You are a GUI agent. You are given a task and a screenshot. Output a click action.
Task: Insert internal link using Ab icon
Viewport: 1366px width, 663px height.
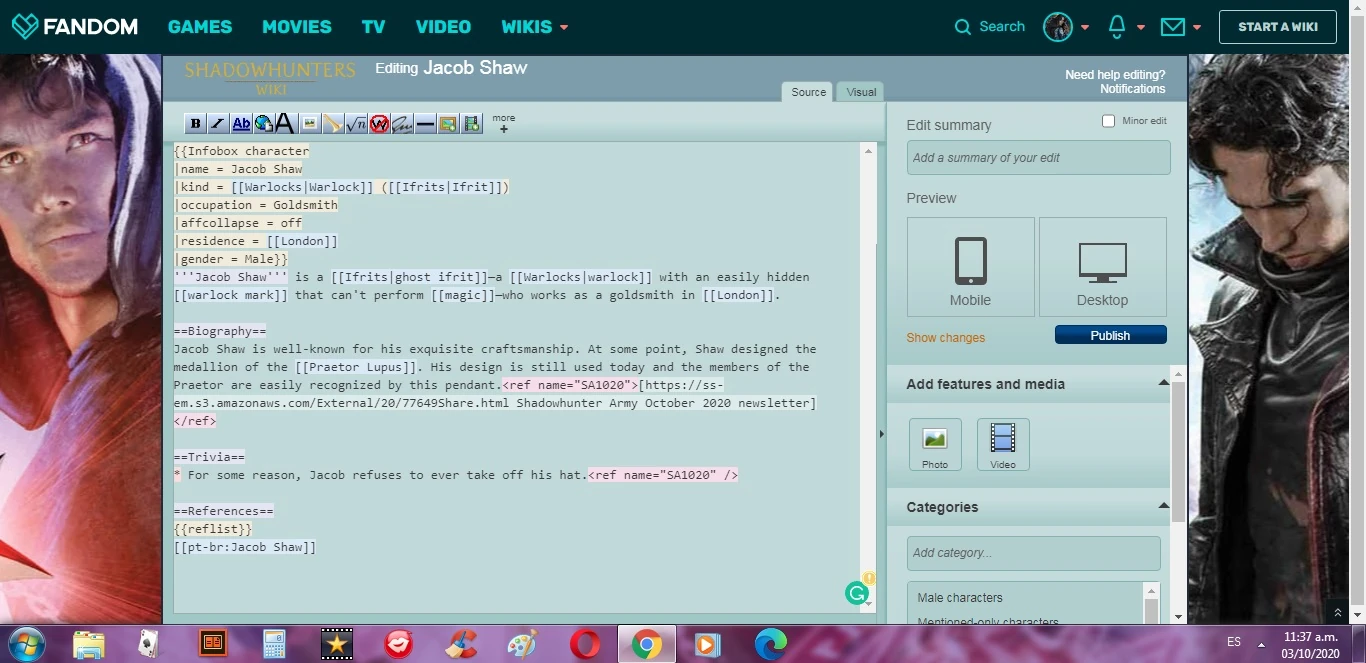coord(241,124)
